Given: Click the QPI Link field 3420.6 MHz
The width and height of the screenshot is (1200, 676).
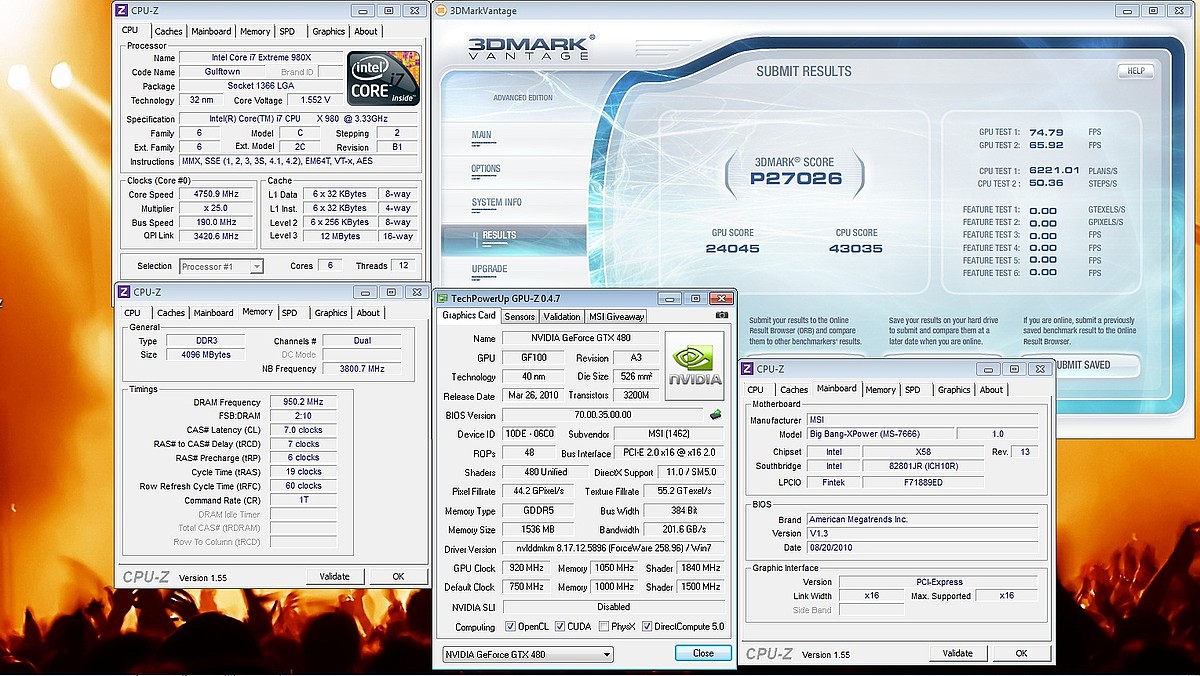Looking at the screenshot, I should click(218, 237).
